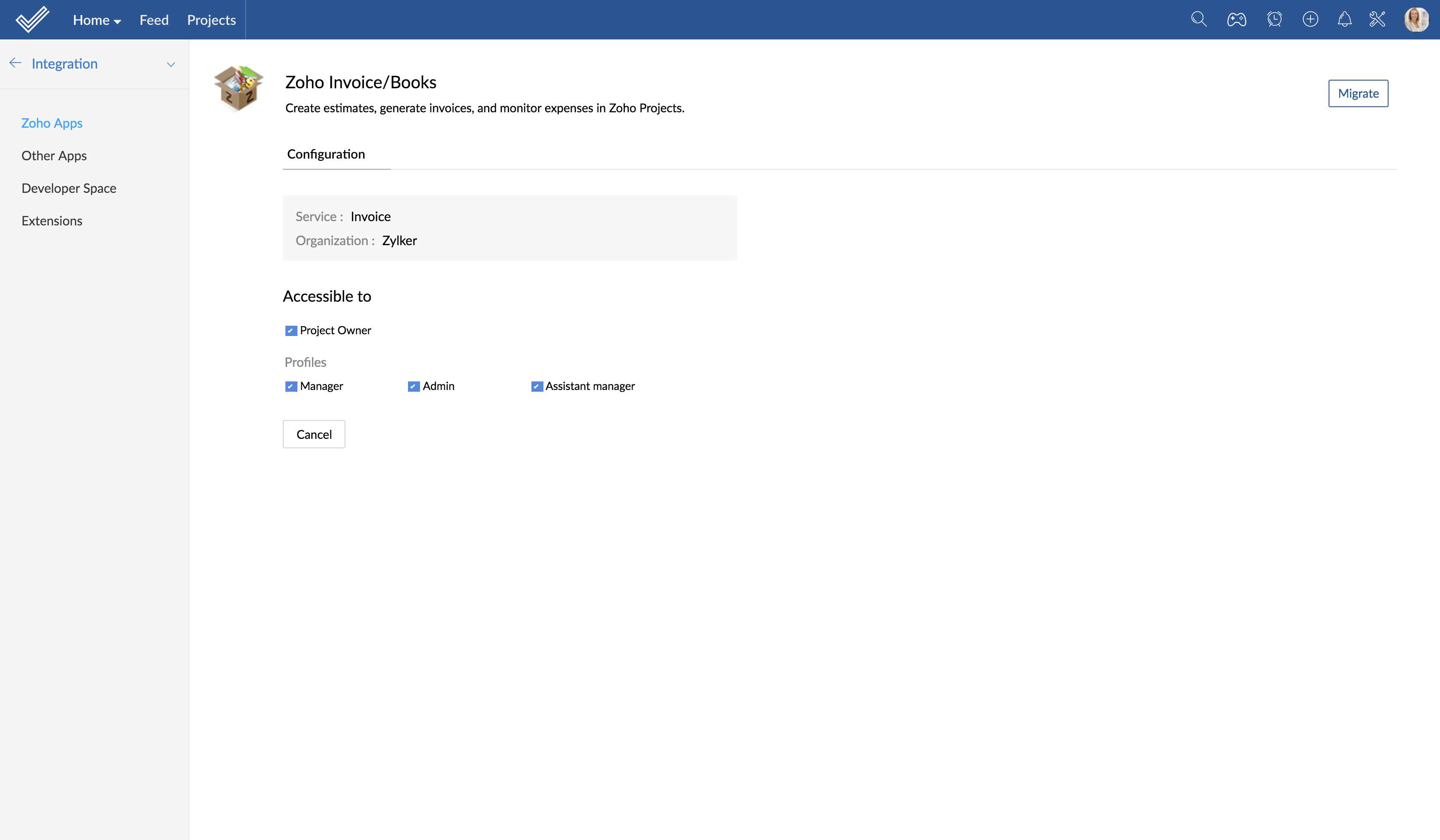The height and width of the screenshot is (840, 1440).
Task: Uncheck the Admin profile checkbox
Action: 414,386
